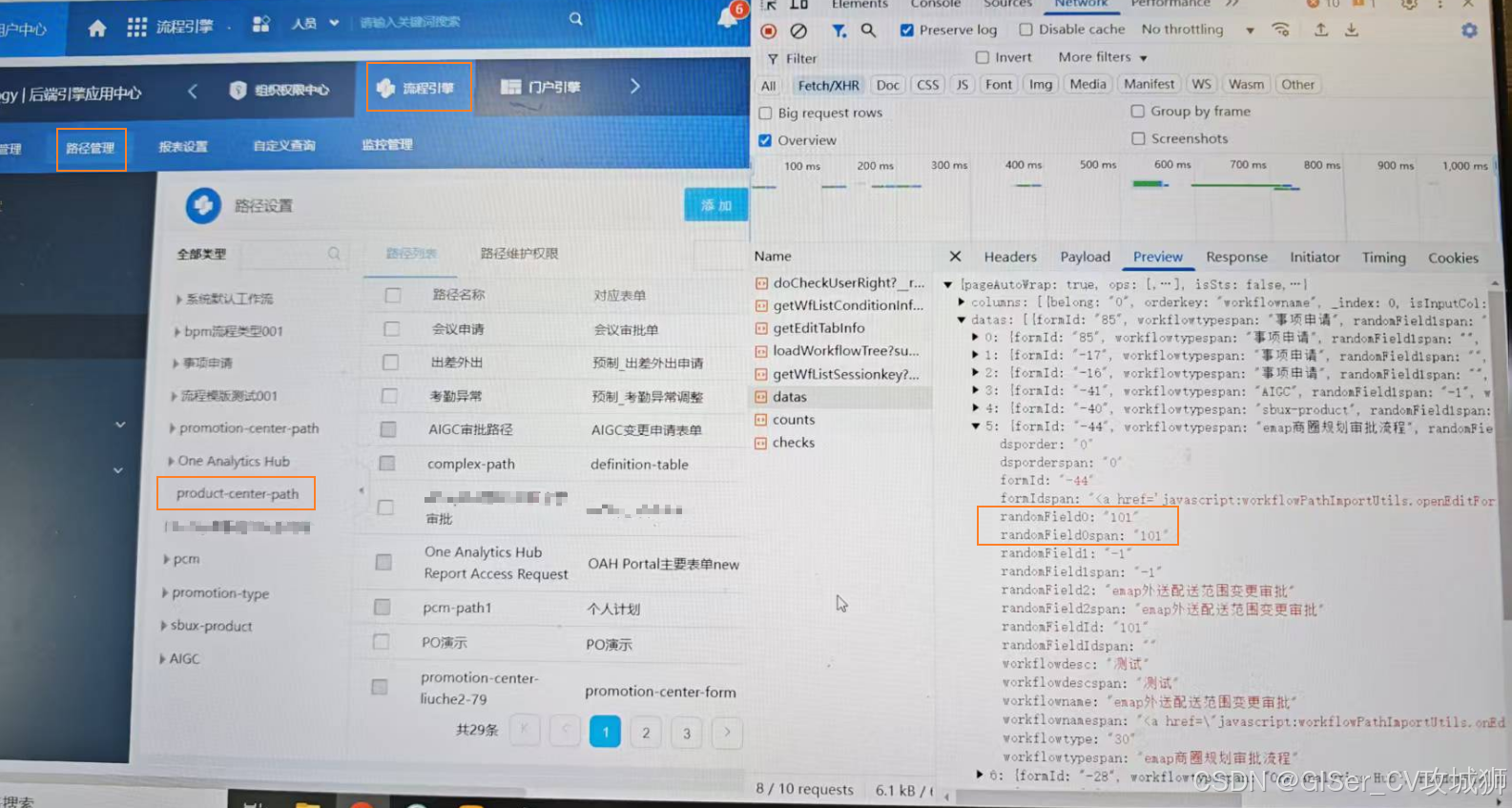Click the import HAR upload icon
1512x808 pixels.
pos(1321,30)
